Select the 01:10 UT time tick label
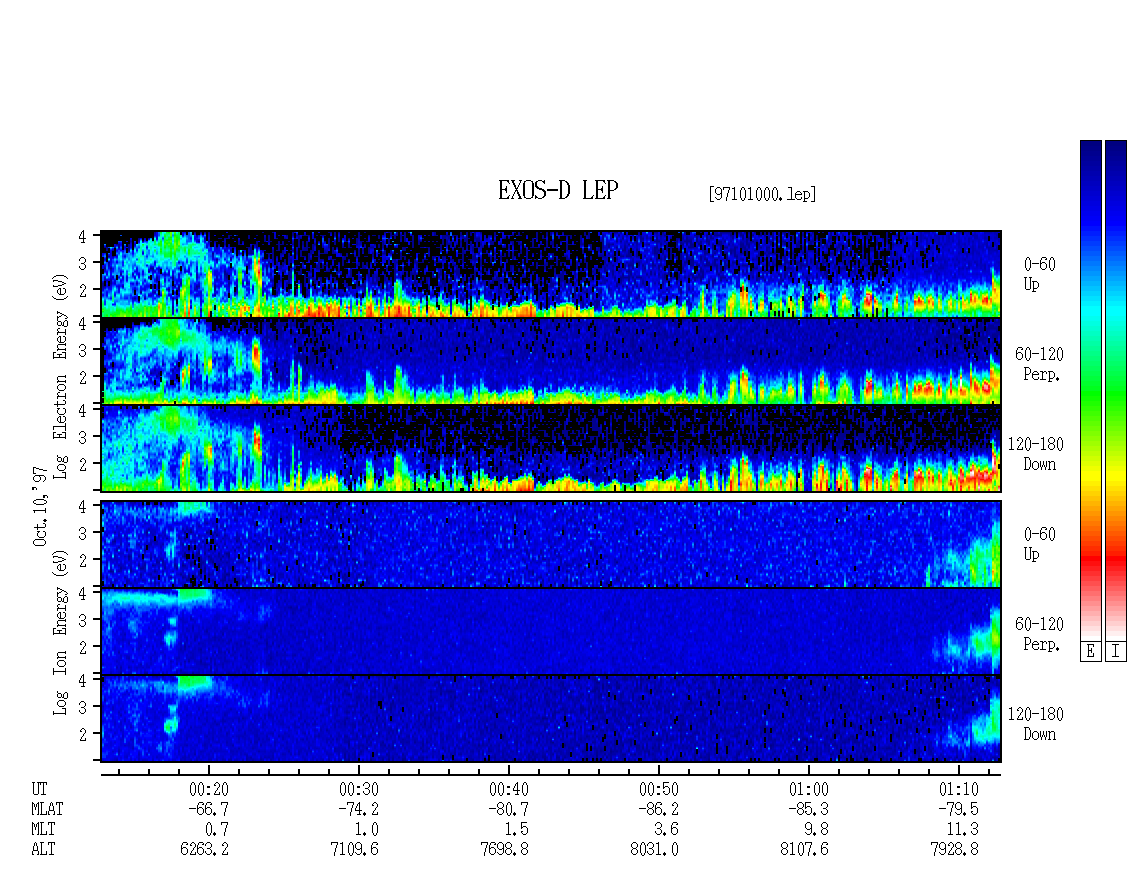Viewport: 1130px width, 875px height. [x=958, y=789]
